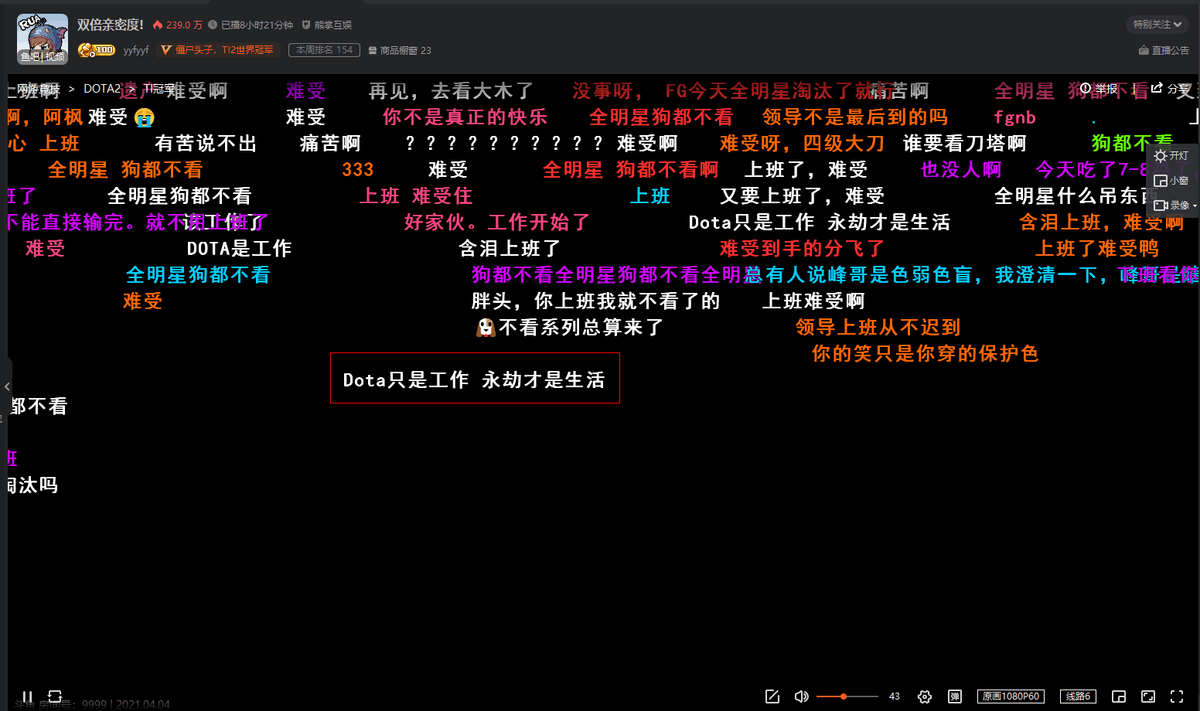1200x711 pixels.
Task: Click the danmaku DOTA是工作
Action: [x=239, y=248]
